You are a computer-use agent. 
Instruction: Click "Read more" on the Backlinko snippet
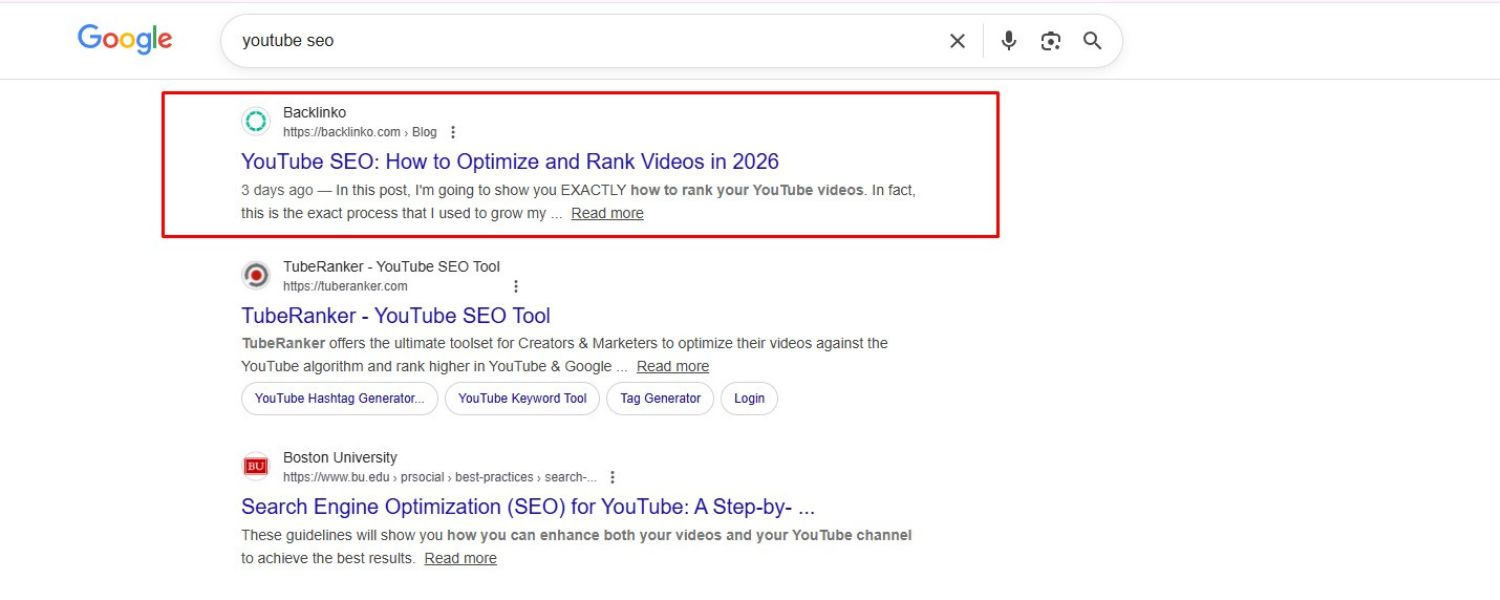[607, 213]
